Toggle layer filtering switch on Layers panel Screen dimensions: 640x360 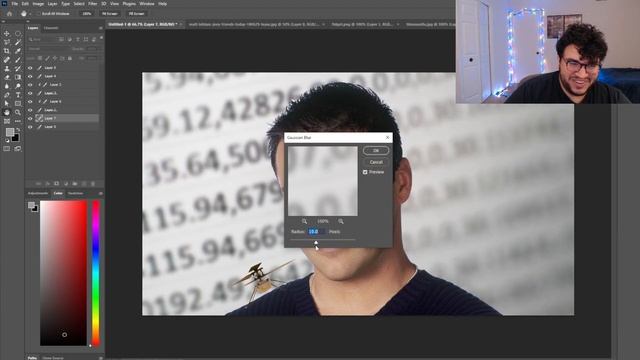101,38
